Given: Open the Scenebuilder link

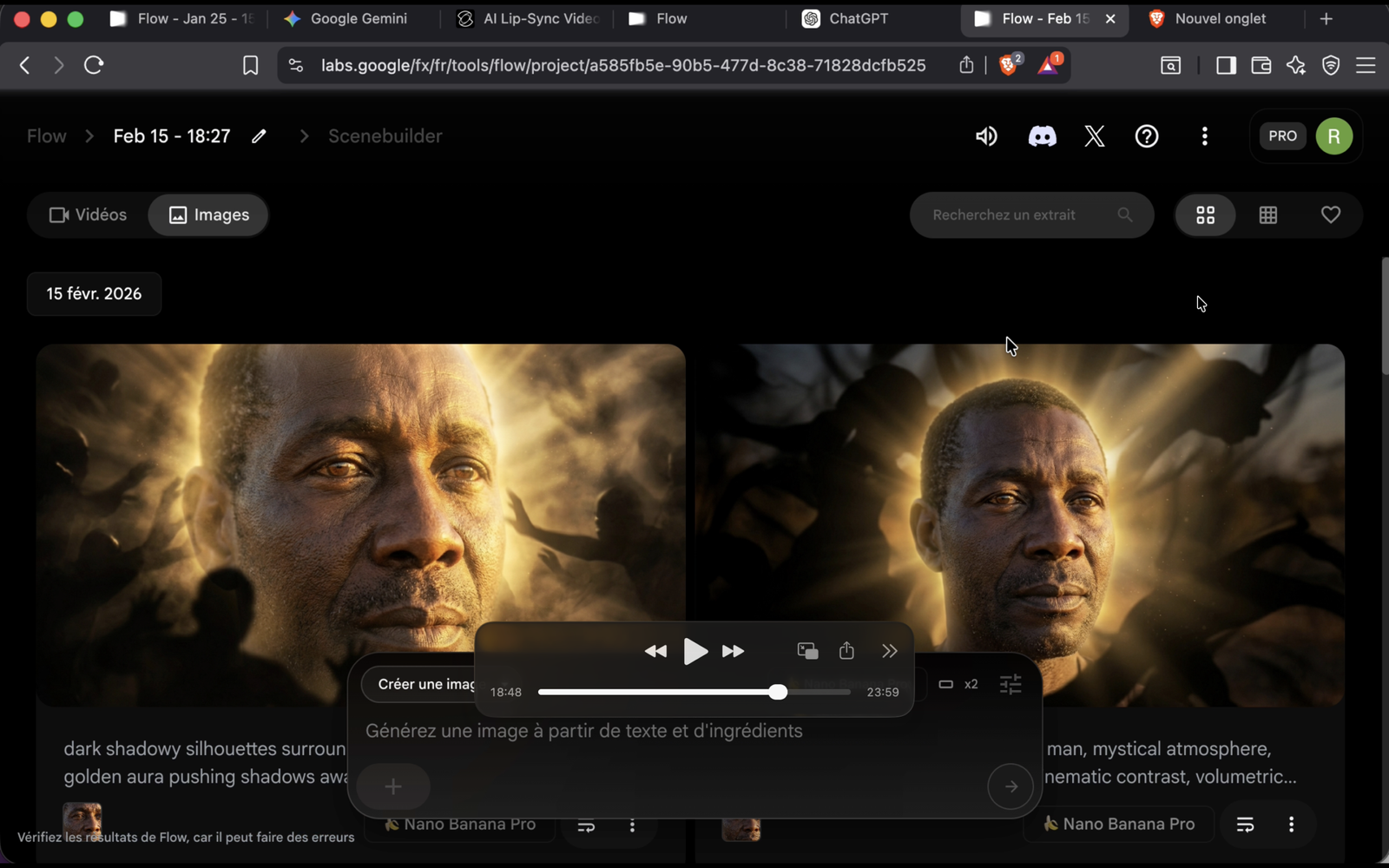Looking at the screenshot, I should tap(385, 136).
